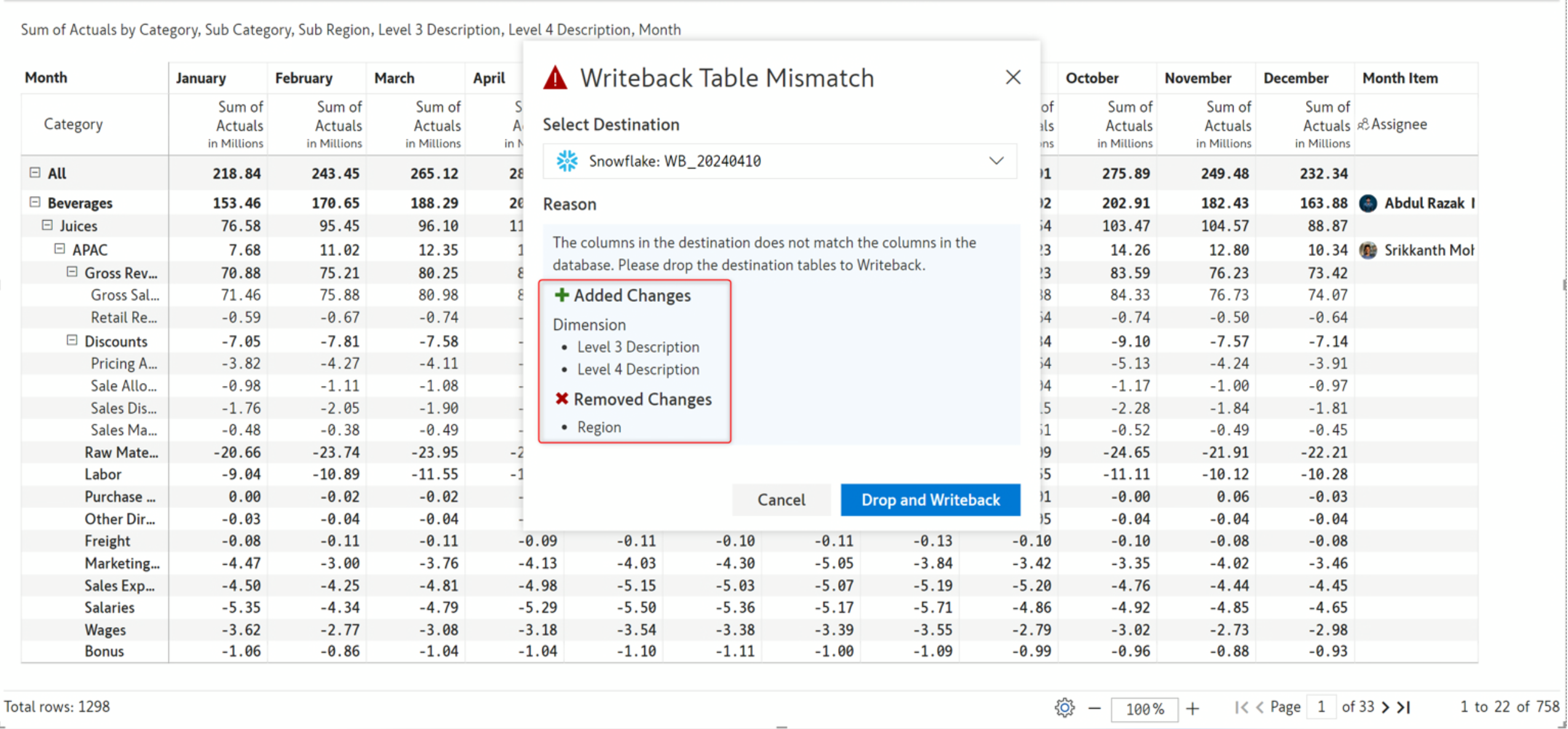Click the 100% zoom level box
Image resolution: width=1568 pixels, height=729 pixels.
(x=1144, y=709)
